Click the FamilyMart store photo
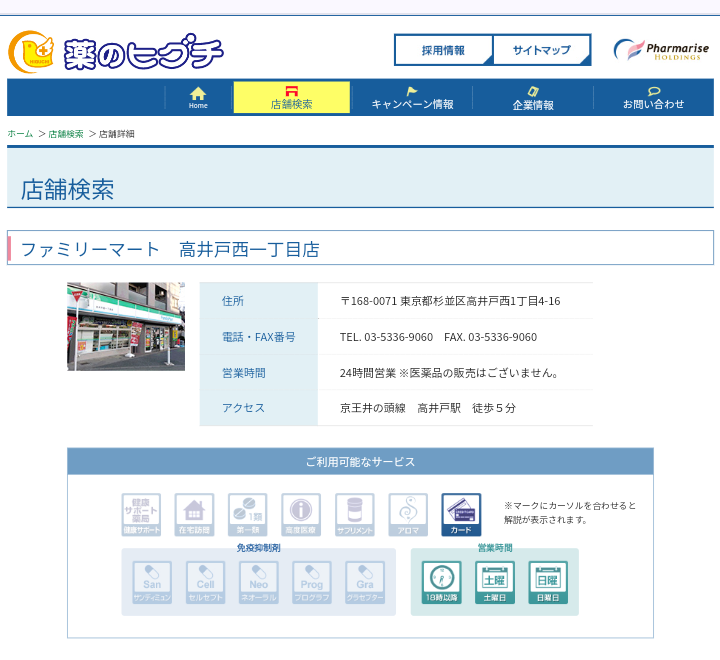The height and width of the screenshot is (660, 720). click(126, 327)
